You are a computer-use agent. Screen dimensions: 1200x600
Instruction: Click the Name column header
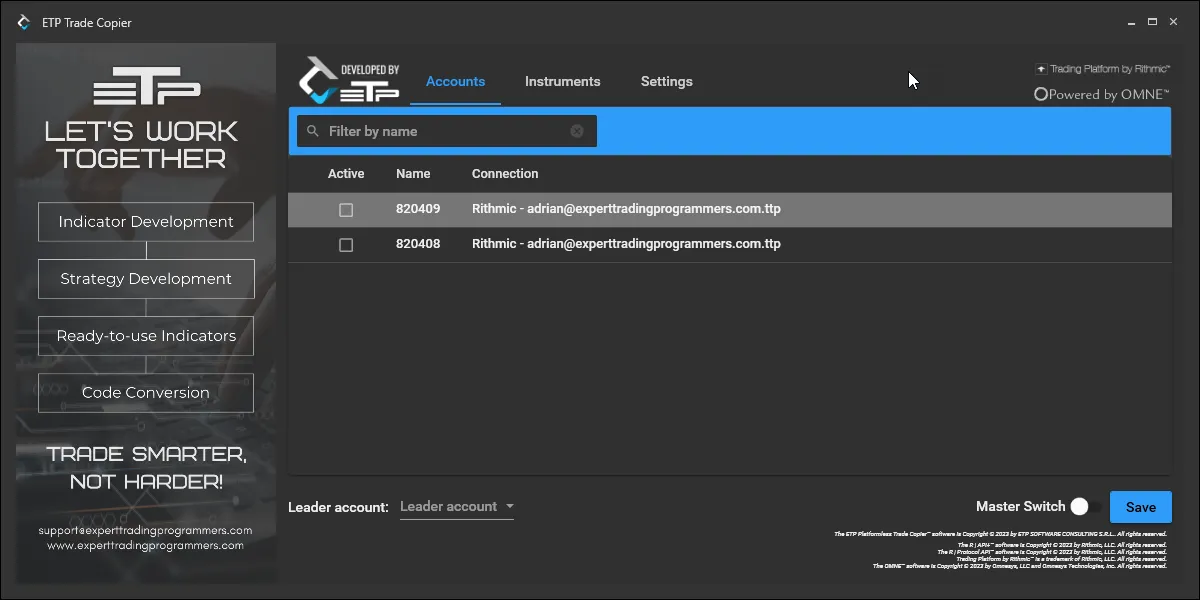(413, 174)
